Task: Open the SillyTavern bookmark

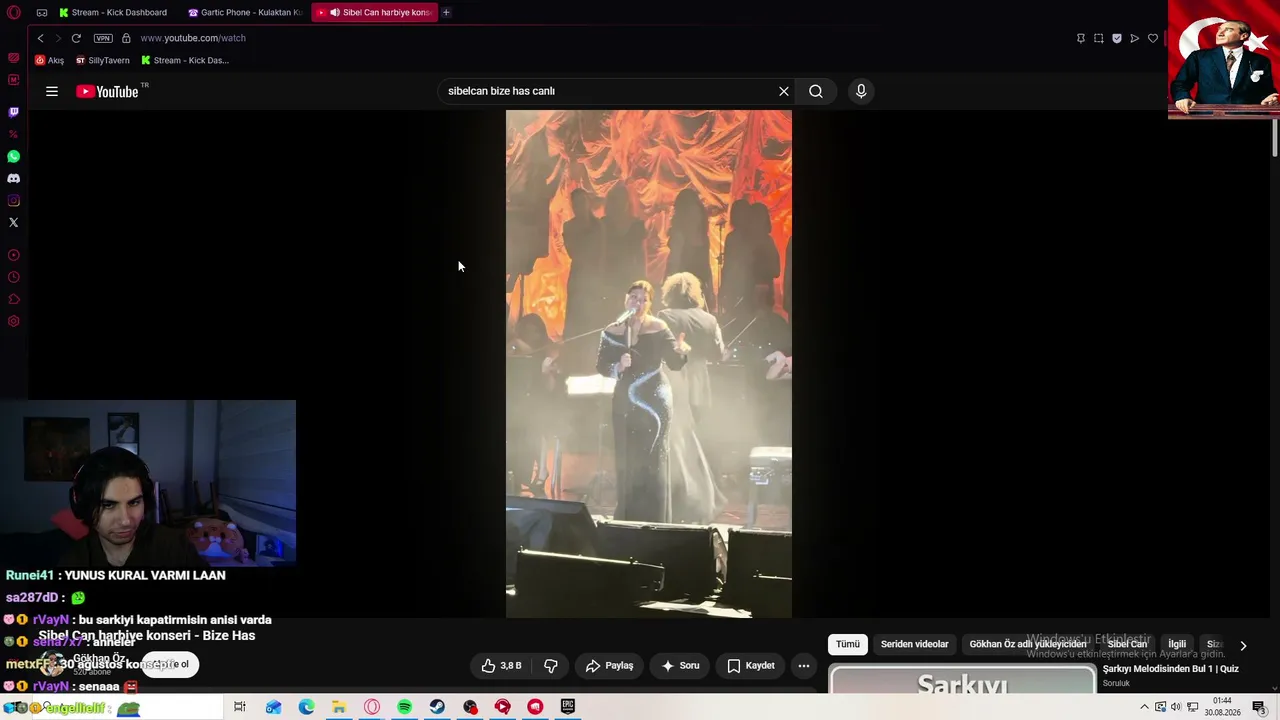Action: point(103,60)
